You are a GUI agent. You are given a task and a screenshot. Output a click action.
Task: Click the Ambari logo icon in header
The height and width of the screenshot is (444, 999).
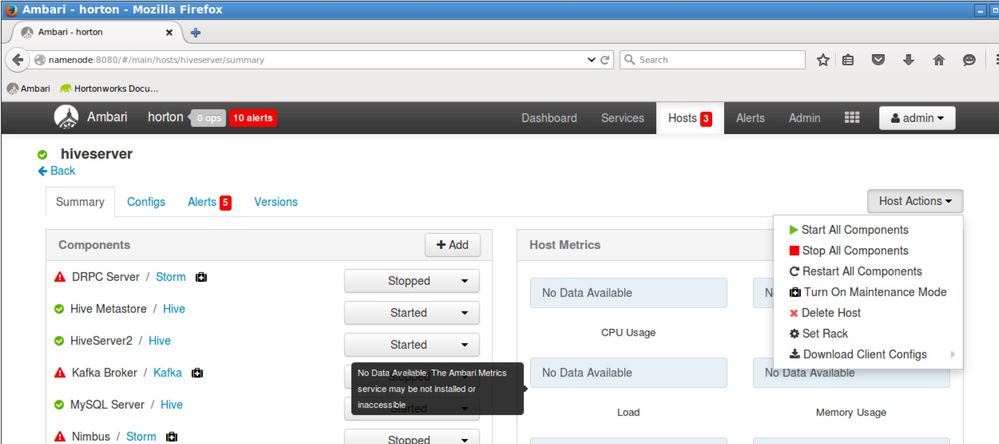(66, 118)
